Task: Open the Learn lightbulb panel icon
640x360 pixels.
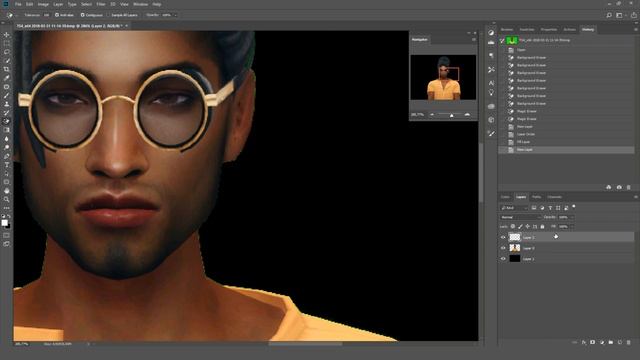Action: pos(491,93)
